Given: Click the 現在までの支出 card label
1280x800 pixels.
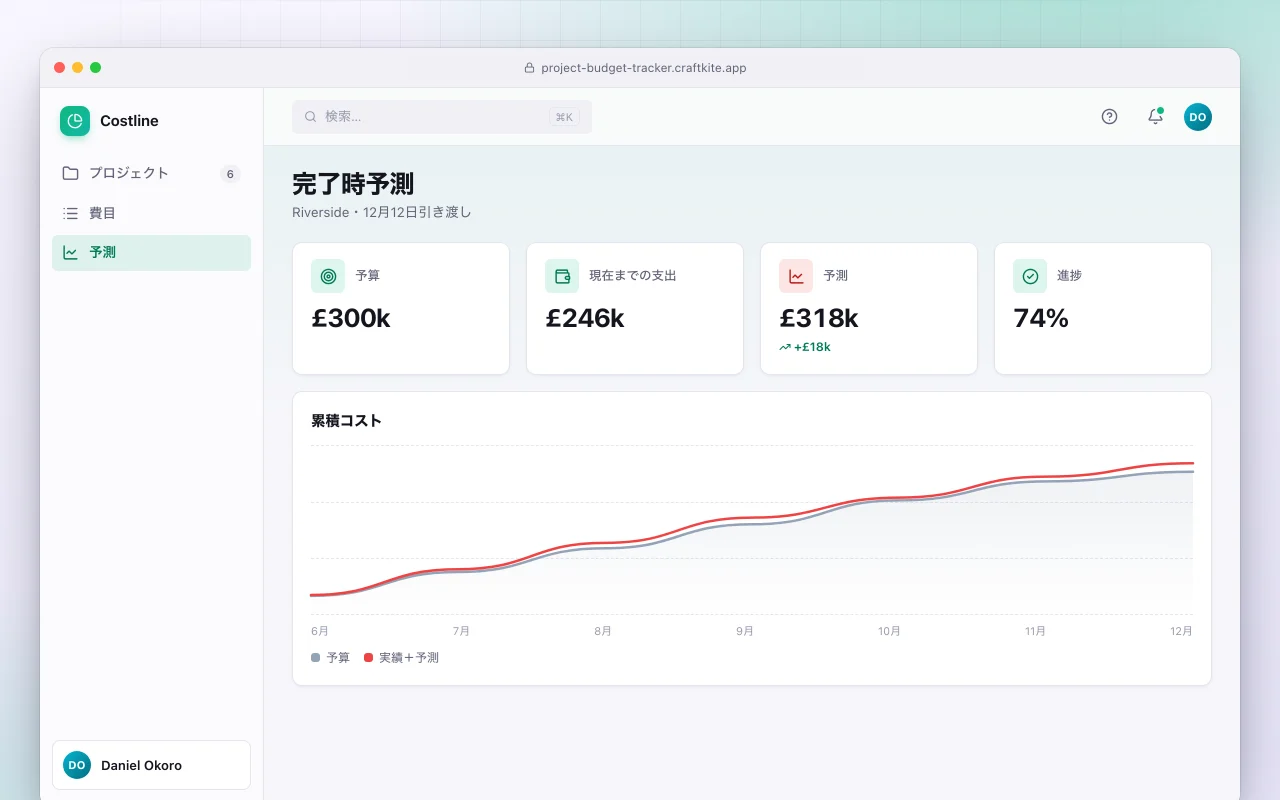Looking at the screenshot, I should (x=633, y=276).
